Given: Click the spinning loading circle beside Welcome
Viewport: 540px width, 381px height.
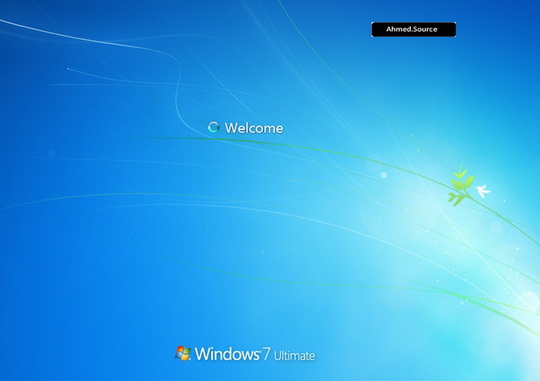Looking at the screenshot, I should tap(214, 127).
